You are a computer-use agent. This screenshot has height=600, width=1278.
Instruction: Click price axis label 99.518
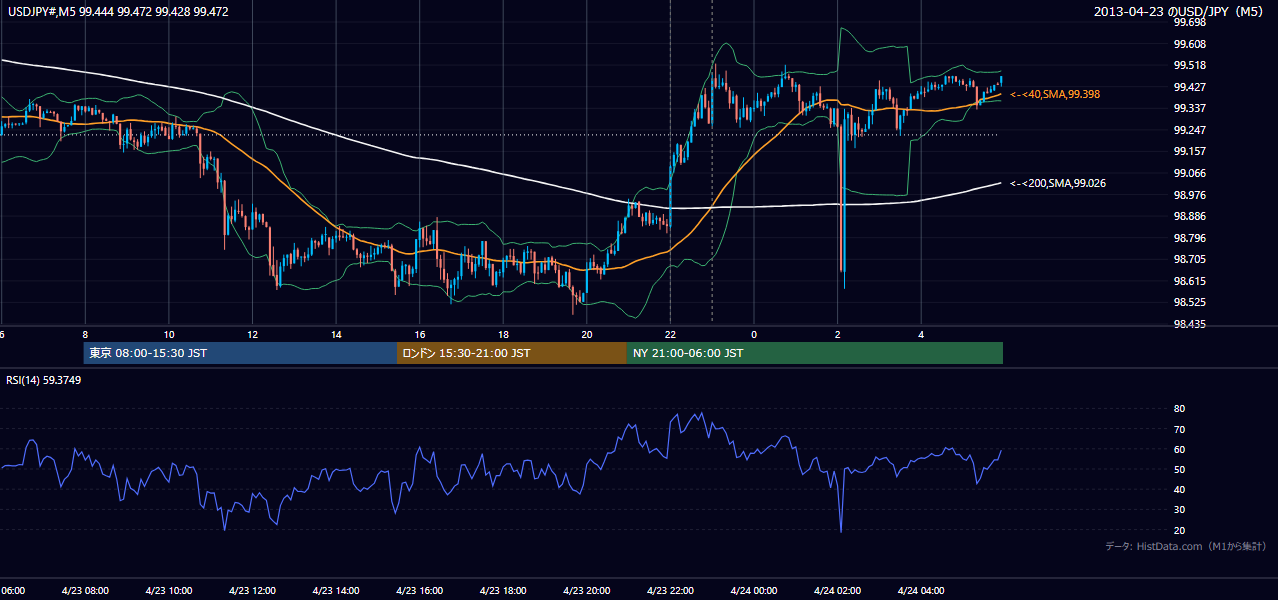click(1189, 66)
